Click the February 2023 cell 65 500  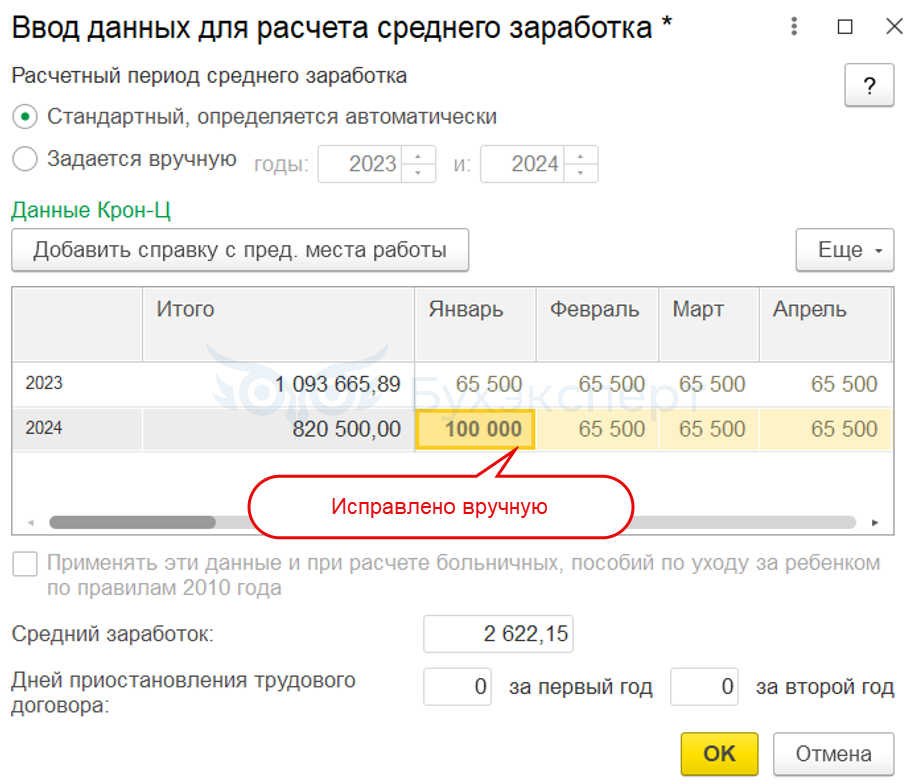597,384
